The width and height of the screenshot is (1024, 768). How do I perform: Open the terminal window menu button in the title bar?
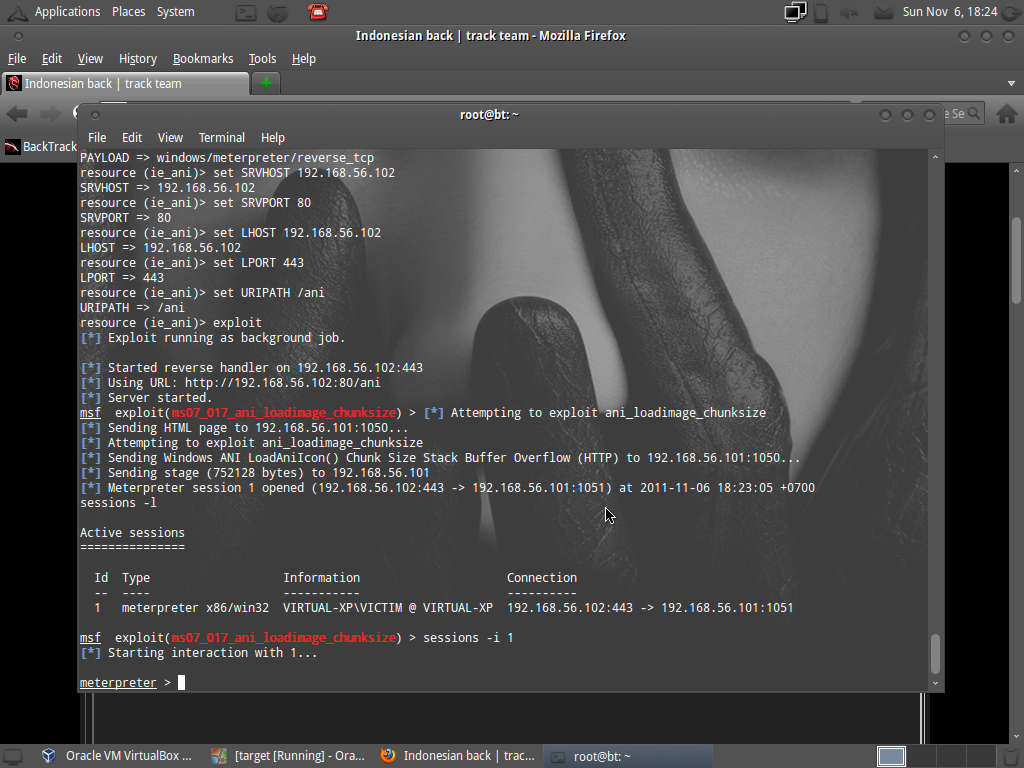pos(95,115)
